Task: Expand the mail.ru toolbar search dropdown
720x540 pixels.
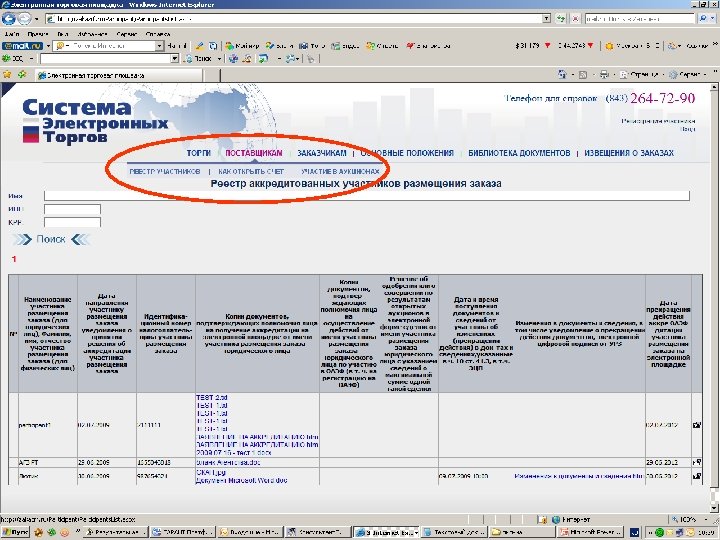Action: tap(159, 46)
